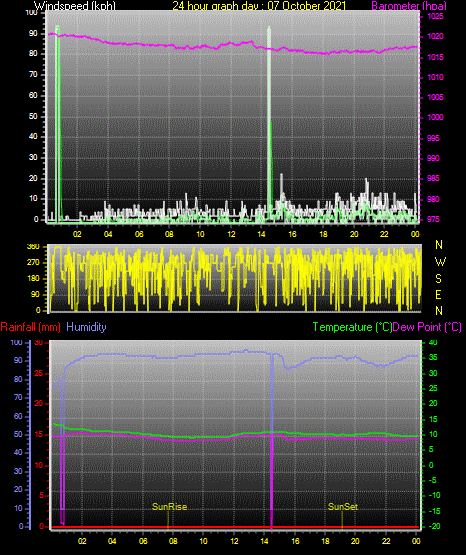This screenshot has width=466, height=555.
Task: Click the 90 degree direction scale value
Action: pos(35,294)
